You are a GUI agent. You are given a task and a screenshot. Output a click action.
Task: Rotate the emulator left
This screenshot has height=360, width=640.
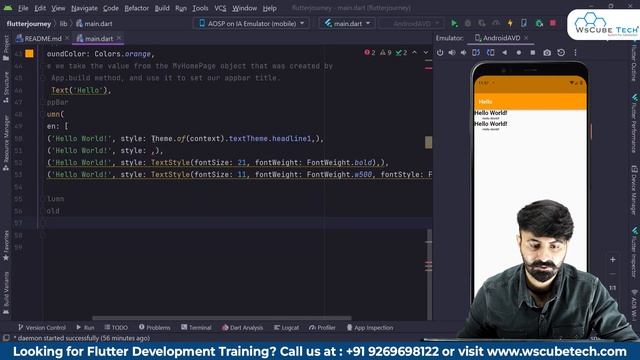[476, 53]
